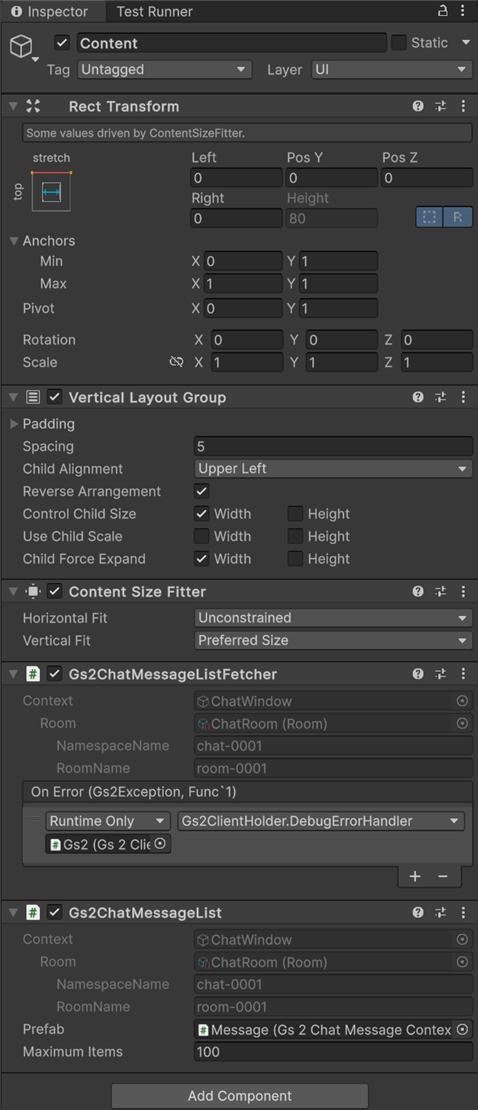The image size is (478, 1110).
Task: Disable Reverse Arrangement checkbox
Action: (202, 491)
